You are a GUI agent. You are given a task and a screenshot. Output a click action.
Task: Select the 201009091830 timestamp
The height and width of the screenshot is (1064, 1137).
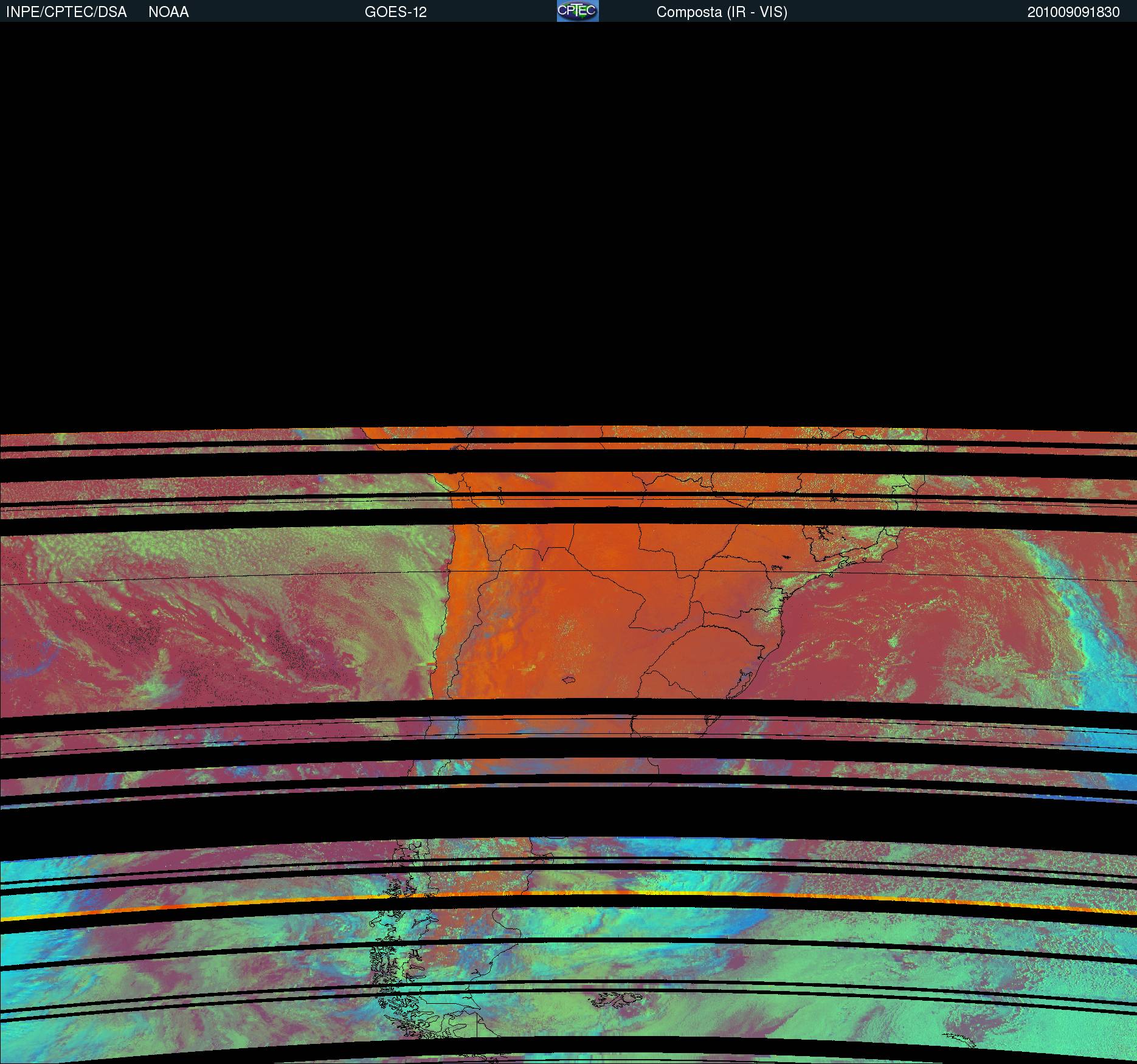tap(1073, 12)
